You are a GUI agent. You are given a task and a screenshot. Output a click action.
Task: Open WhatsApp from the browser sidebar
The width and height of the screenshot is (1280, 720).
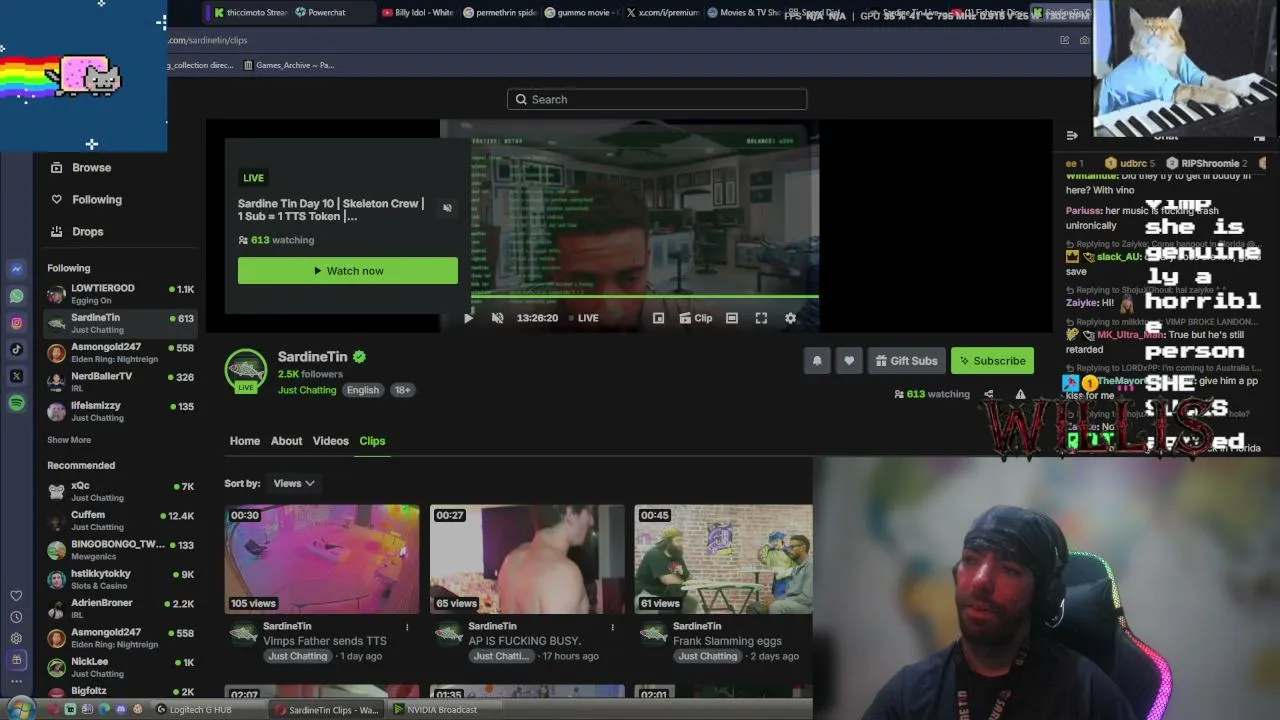click(17, 296)
